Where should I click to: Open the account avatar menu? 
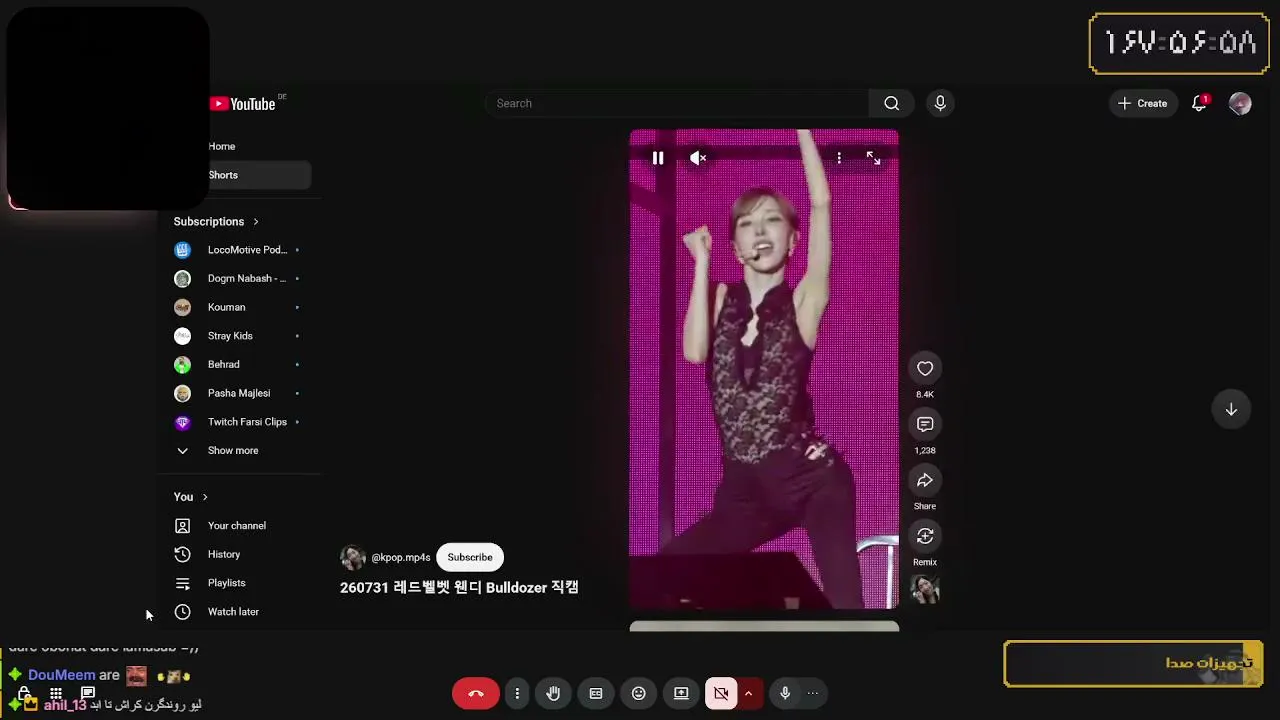1240,103
